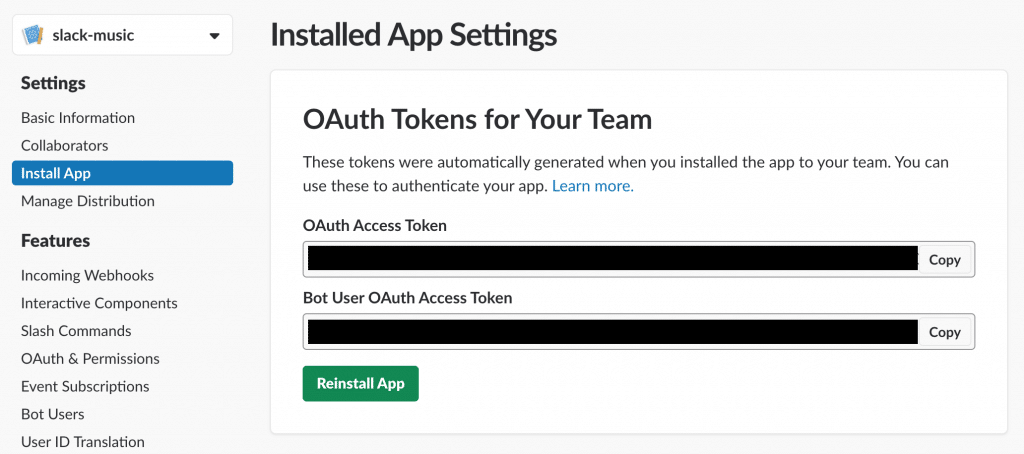
Task: Copy the OAuth Access Token
Action: pos(944,259)
